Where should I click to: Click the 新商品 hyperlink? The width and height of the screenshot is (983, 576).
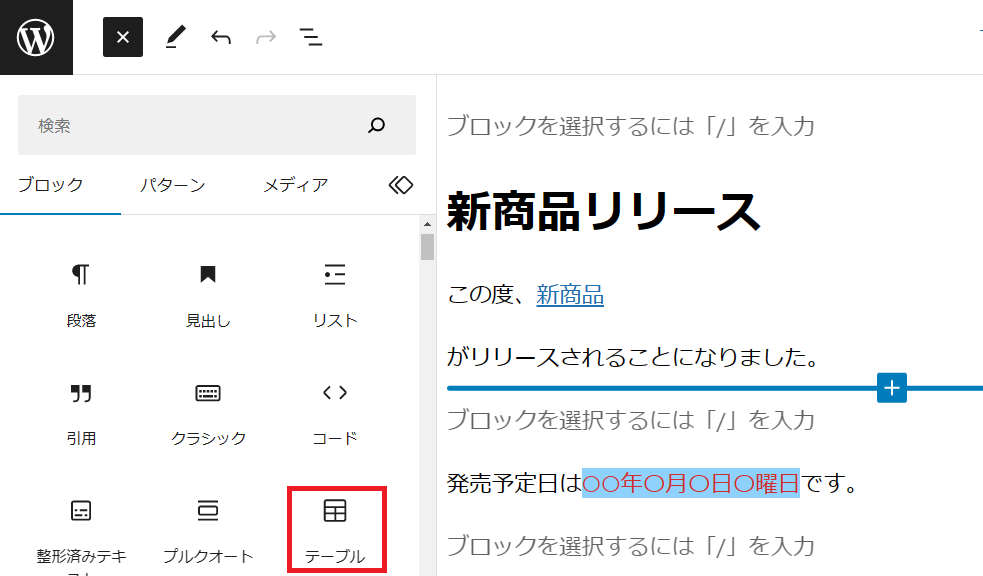coord(570,295)
